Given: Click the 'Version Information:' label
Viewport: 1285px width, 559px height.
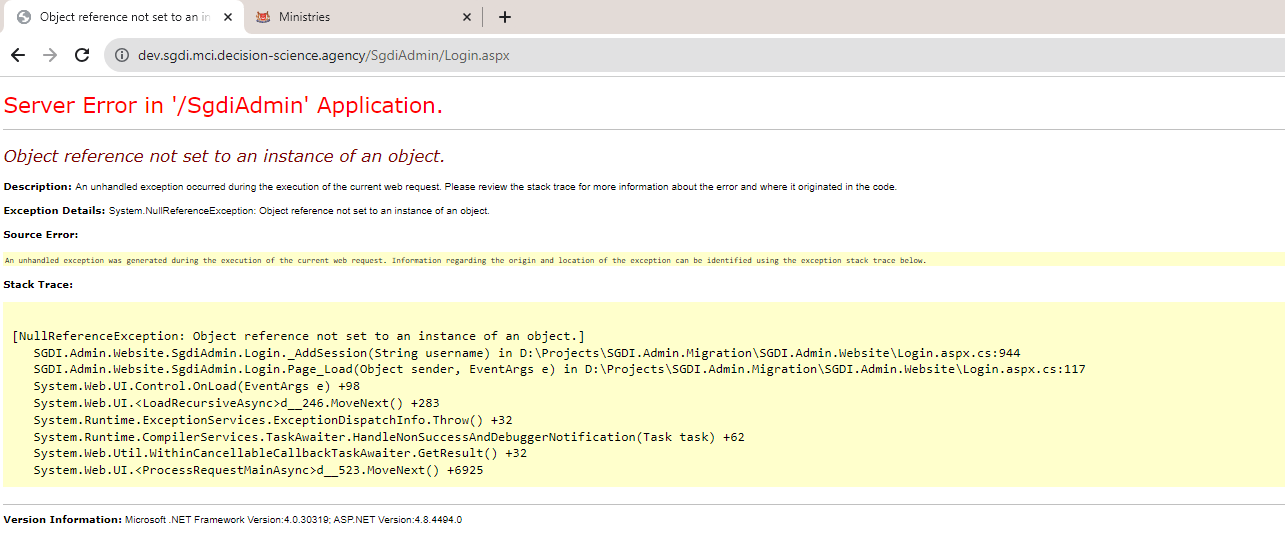Looking at the screenshot, I should click(63, 520).
